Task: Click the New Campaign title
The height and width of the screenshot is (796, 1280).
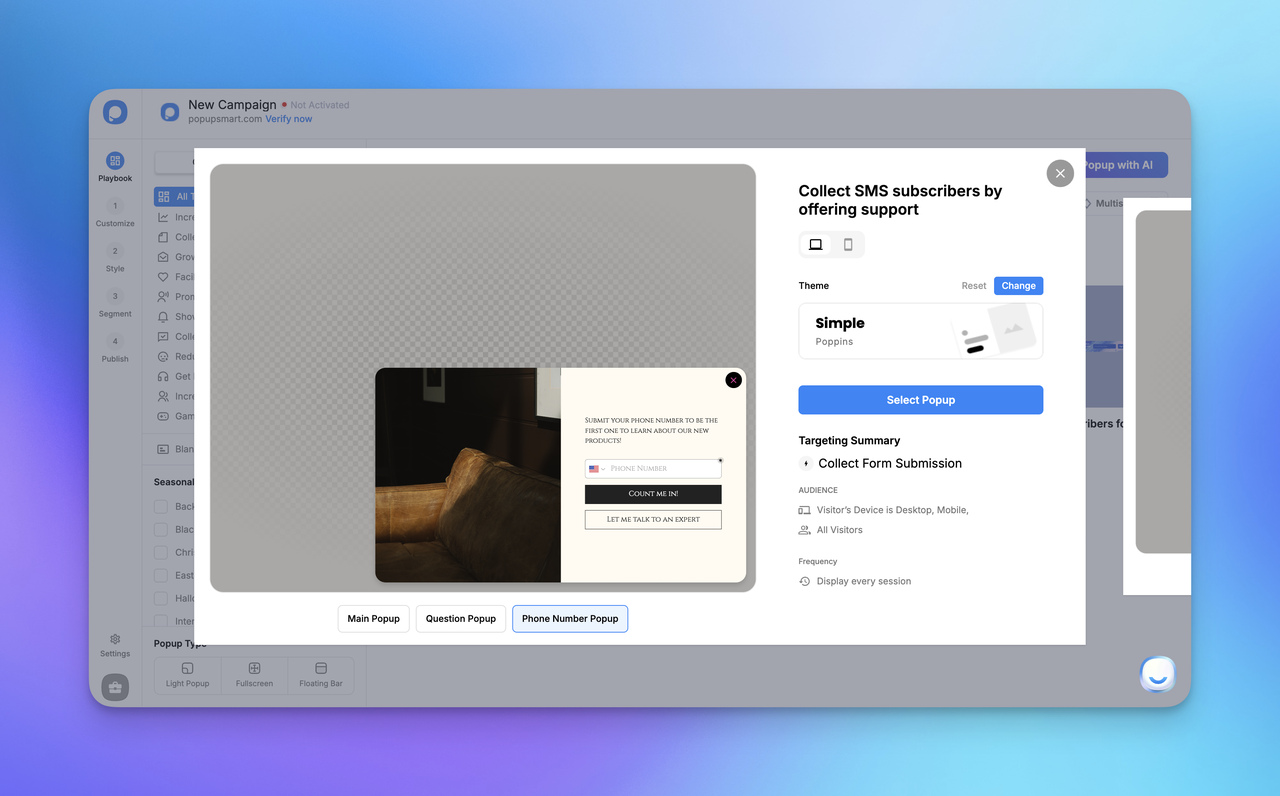Action: click(x=232, y=104)
